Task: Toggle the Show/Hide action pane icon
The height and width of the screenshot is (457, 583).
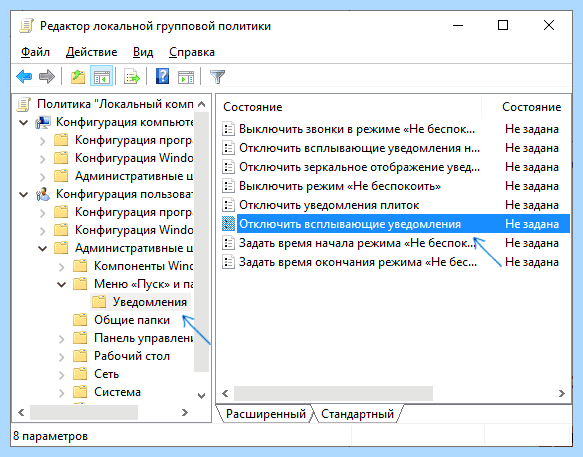Action: tap(186, 77)
